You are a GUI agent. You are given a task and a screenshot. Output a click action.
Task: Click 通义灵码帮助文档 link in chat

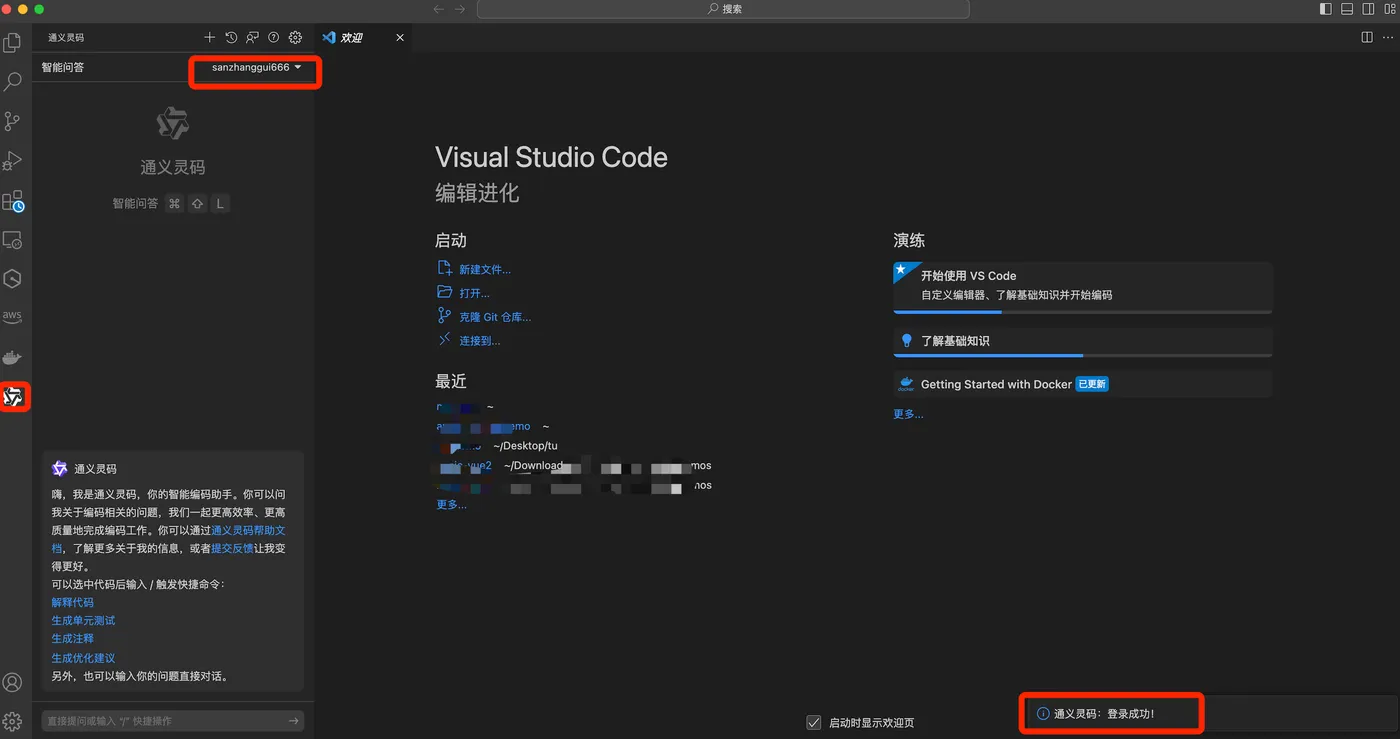(248, 530)
